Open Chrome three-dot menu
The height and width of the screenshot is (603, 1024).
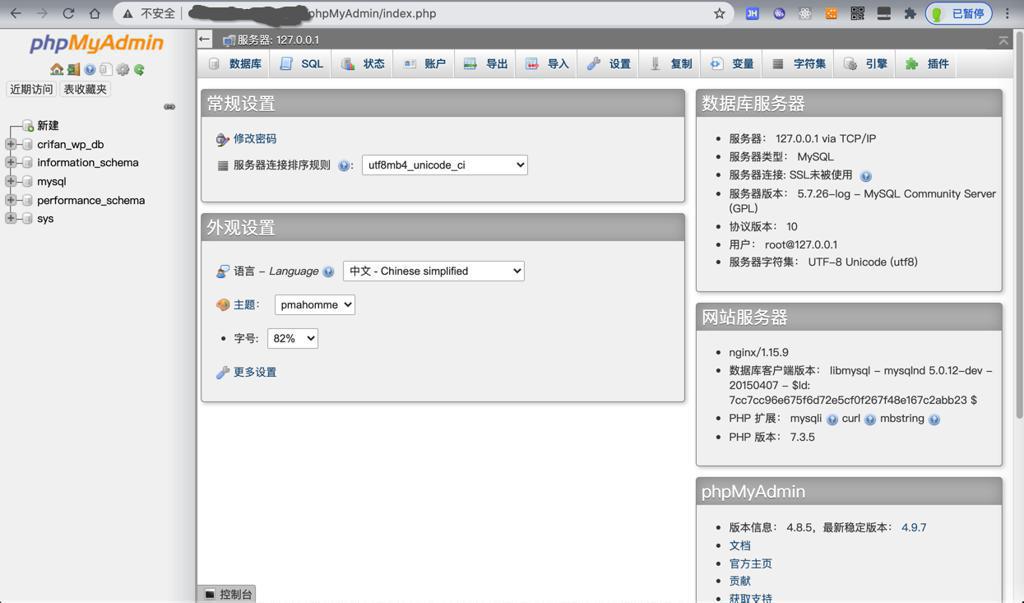point(1007,14)
